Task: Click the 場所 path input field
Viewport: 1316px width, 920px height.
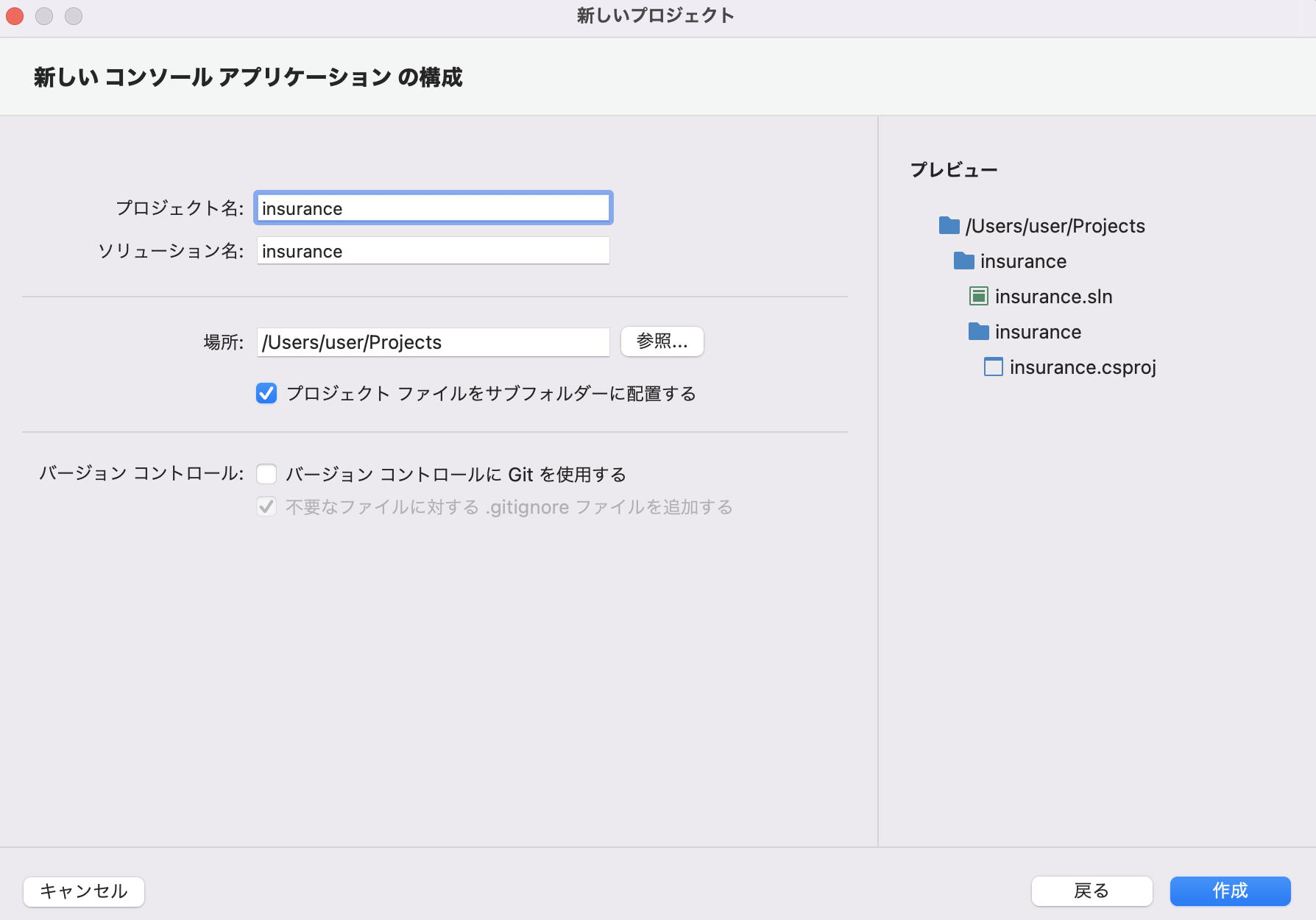Action: (434, 342)
